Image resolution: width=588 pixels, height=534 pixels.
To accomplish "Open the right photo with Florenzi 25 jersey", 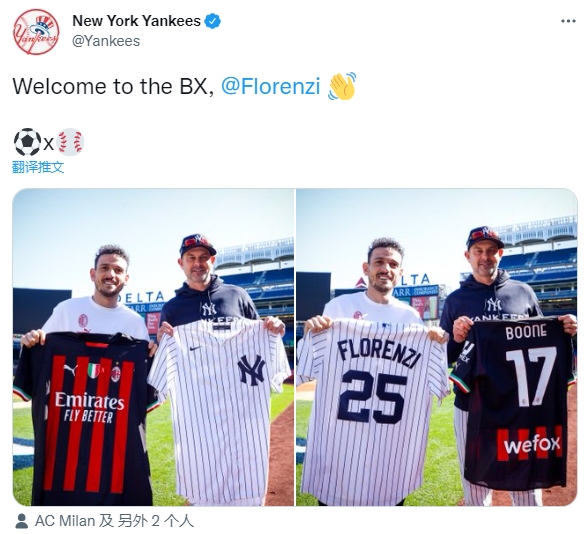I will click(437, 347).
